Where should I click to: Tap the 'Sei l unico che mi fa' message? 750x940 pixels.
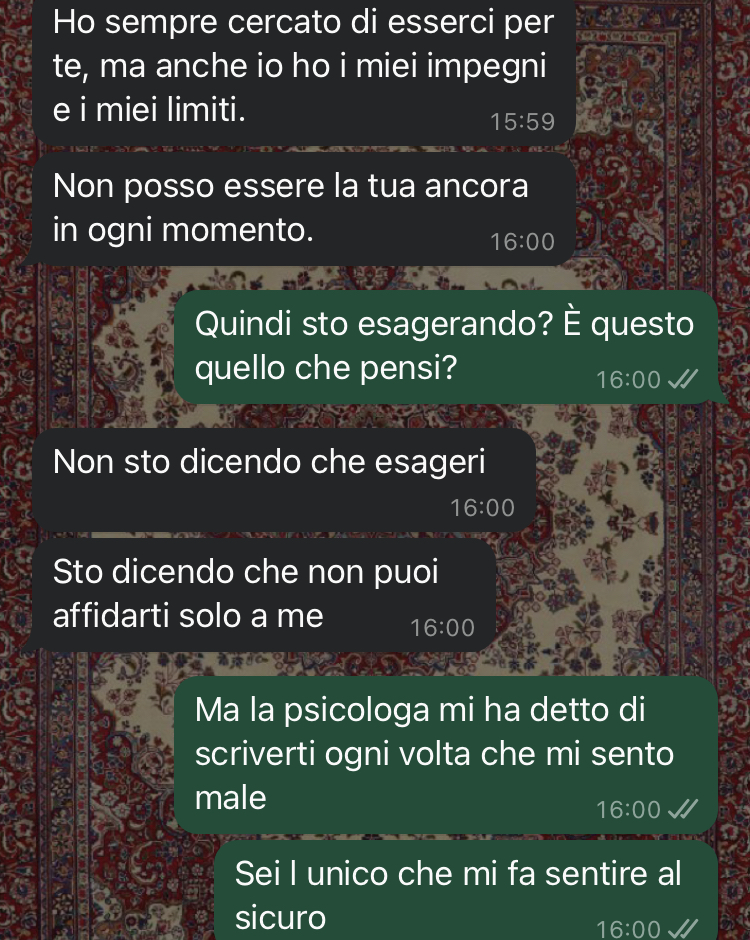pos(466,891)
